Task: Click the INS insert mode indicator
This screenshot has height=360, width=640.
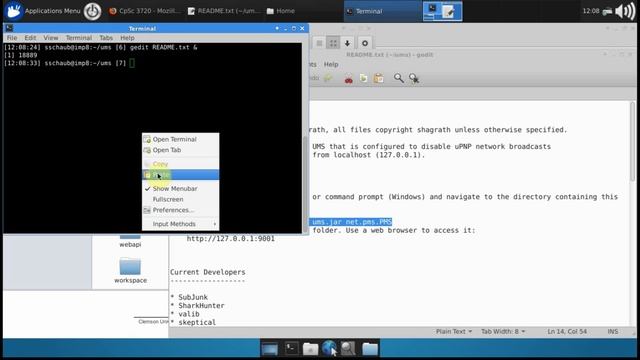Action: 613,331
